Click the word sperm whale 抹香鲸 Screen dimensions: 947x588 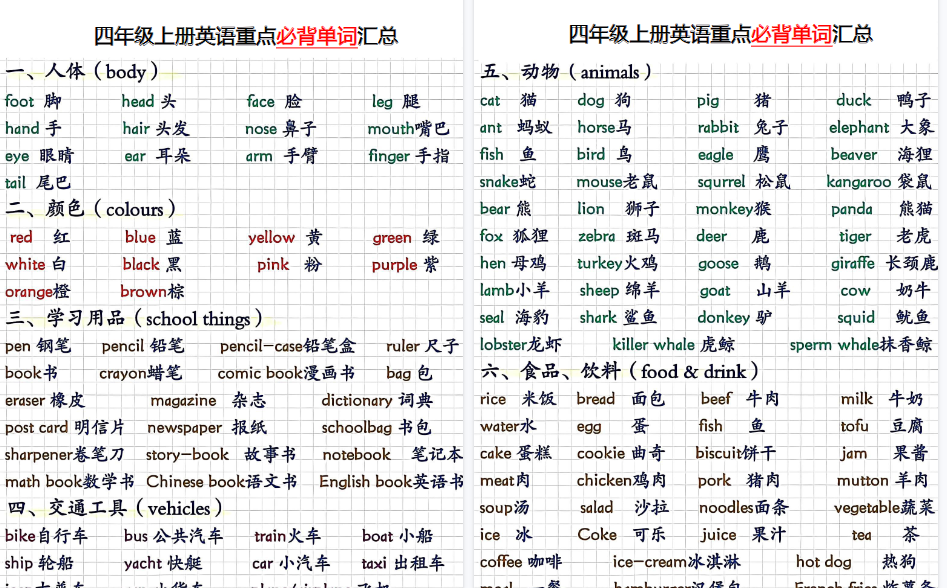click(862, 345)
